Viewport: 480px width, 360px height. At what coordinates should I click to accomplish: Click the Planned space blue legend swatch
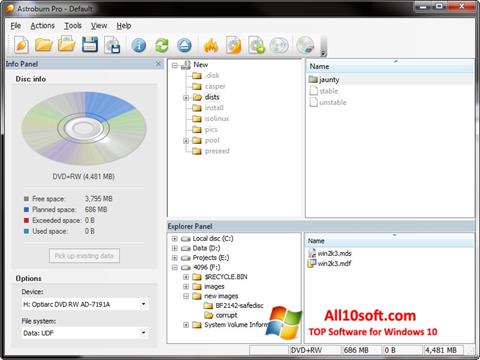point(26,210)
